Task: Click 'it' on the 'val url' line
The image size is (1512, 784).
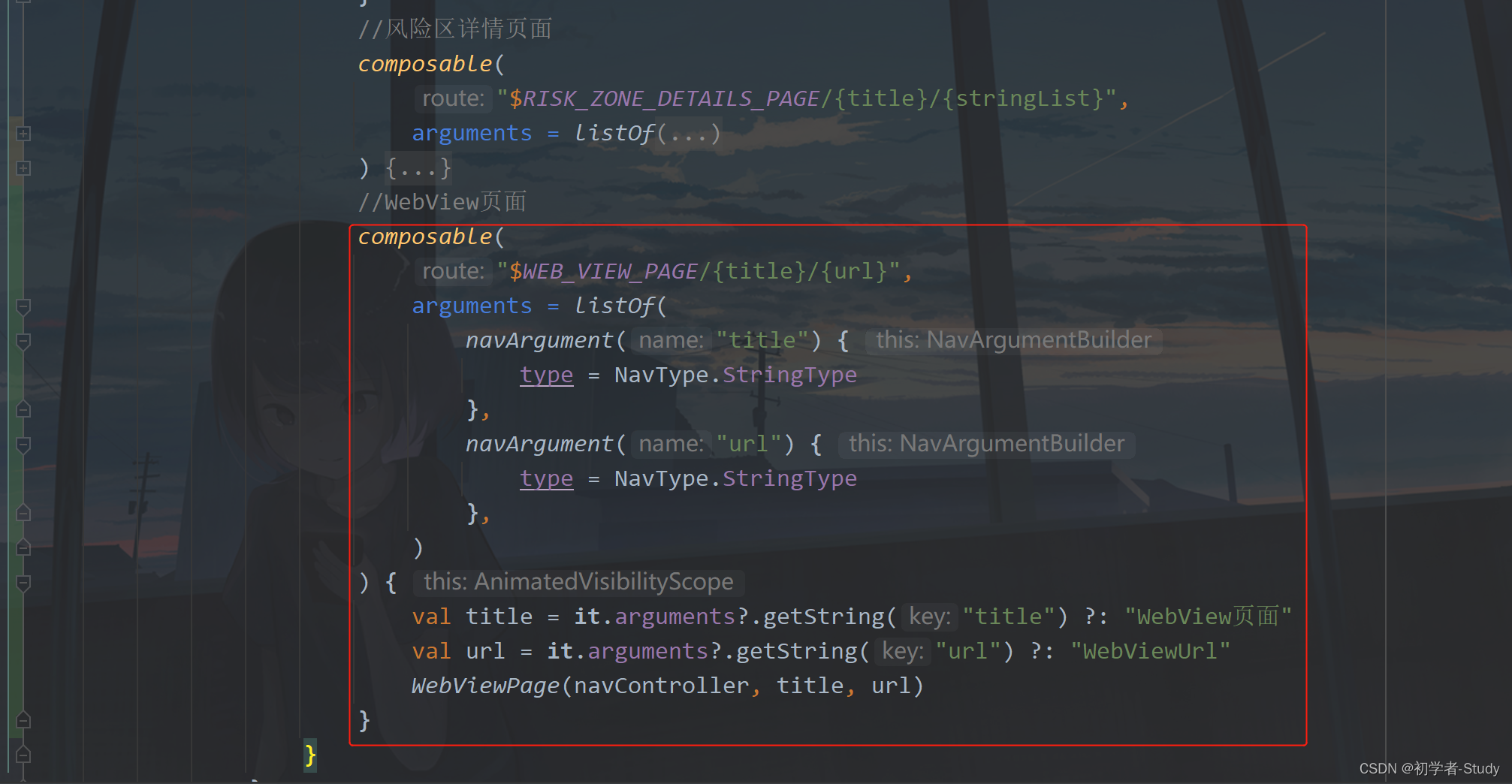Action: (x=560, y=652)
